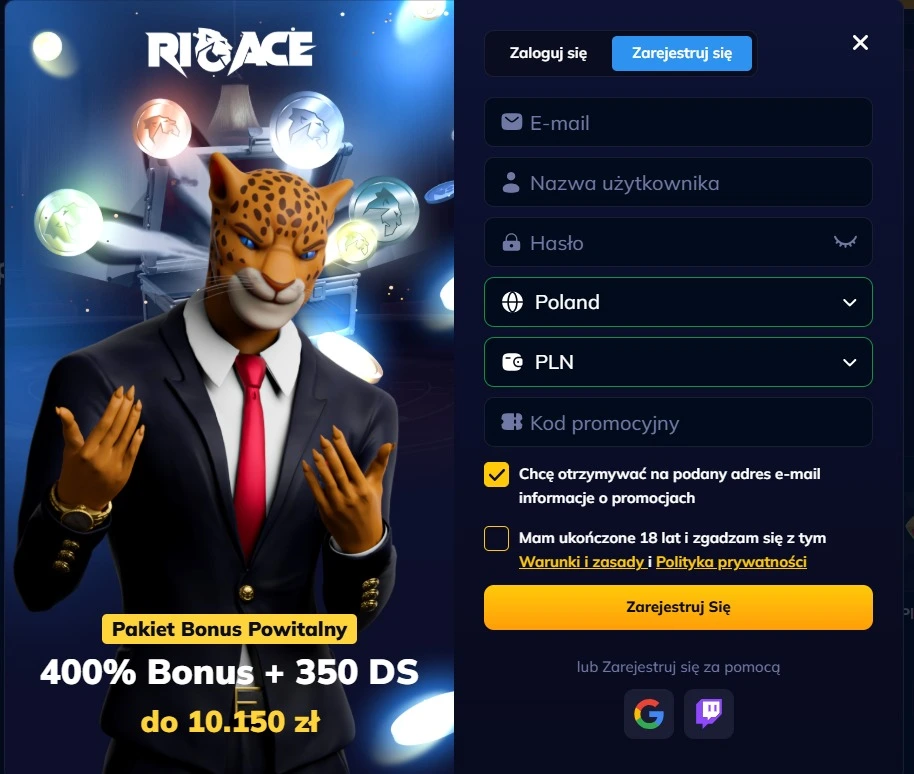Click the Google sign-up icon
This screenshot has height=774, width=914.
pyautogui.click(x=649, y=714)
